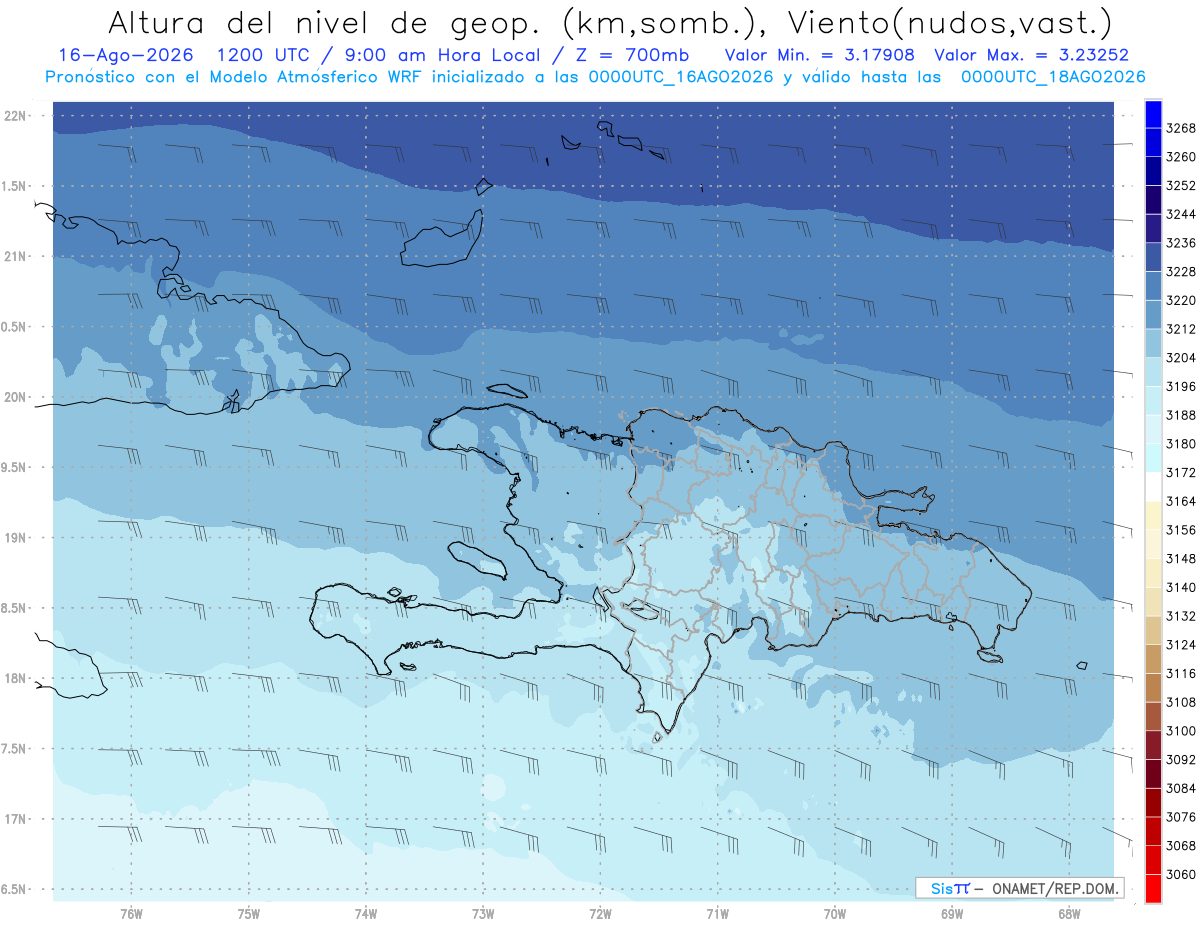
Task: Click the colorbar value 3116
Action: (1180, 674)
